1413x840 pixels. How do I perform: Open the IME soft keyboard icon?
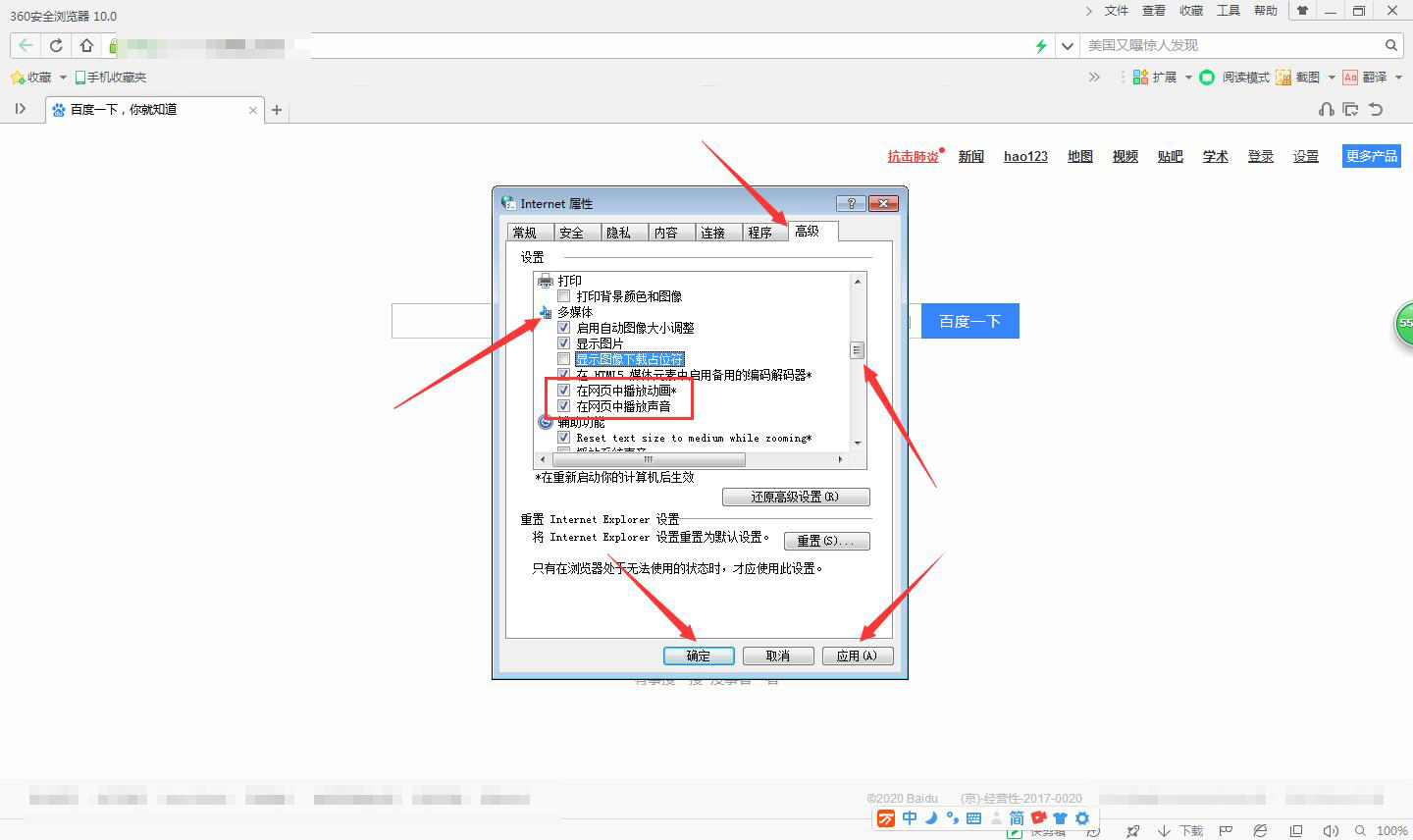coord(973,818)
